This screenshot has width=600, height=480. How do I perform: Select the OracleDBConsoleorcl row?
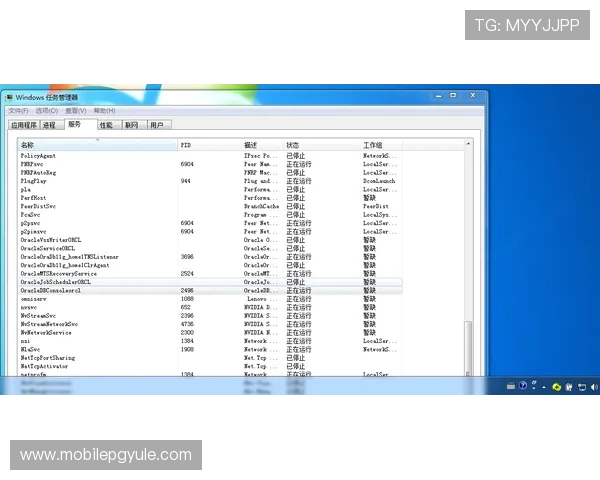click(x=210, y=291)
